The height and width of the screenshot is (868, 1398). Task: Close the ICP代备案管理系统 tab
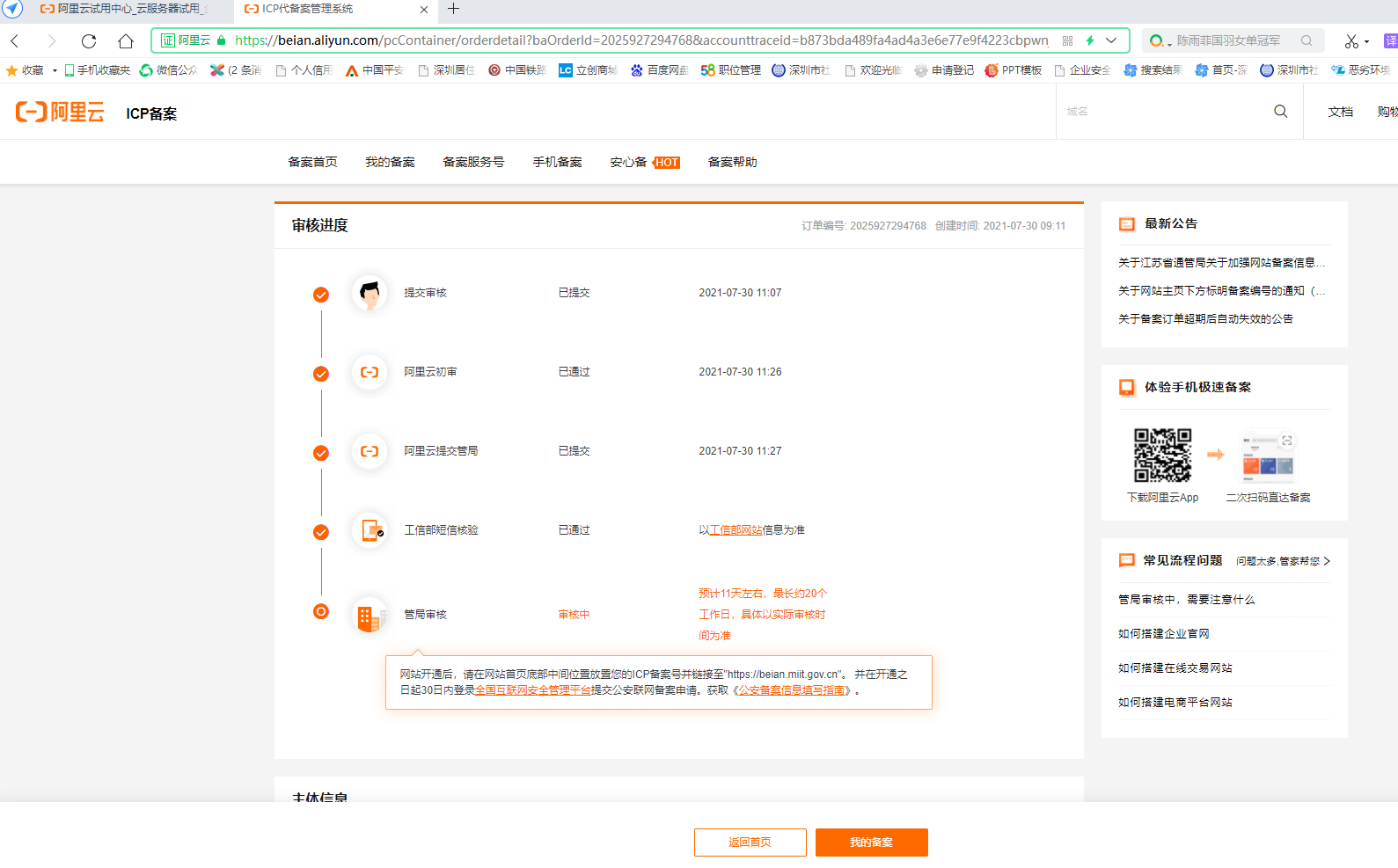(424, 9)
